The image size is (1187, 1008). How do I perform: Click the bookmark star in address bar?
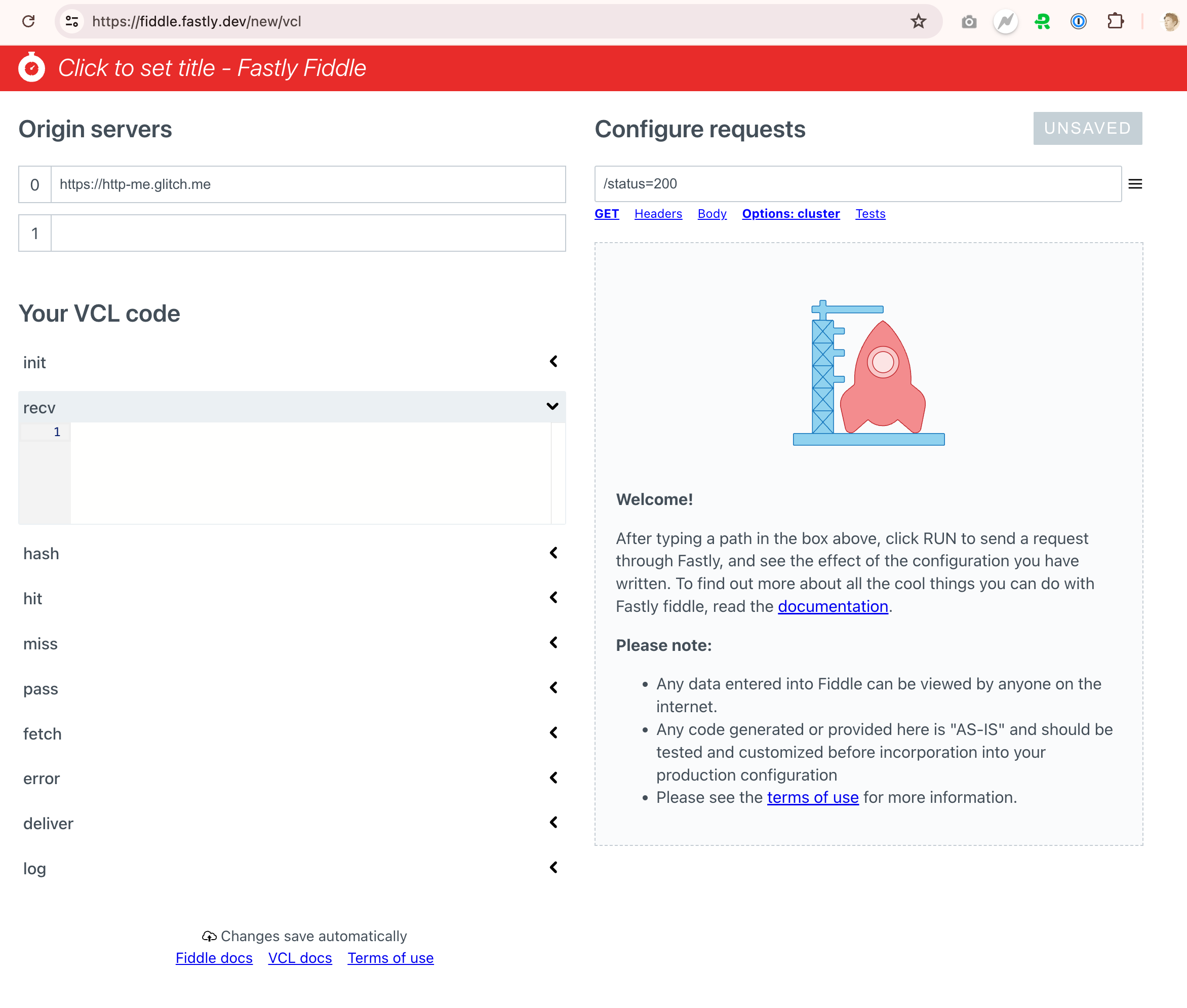click(918, 21)
